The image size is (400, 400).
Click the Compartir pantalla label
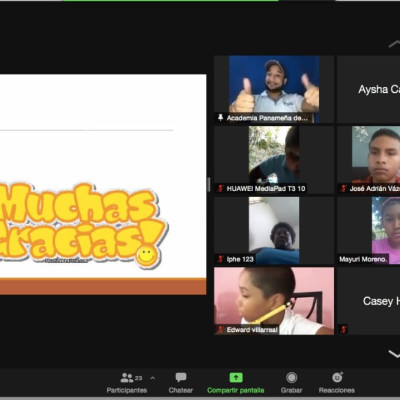236,390
